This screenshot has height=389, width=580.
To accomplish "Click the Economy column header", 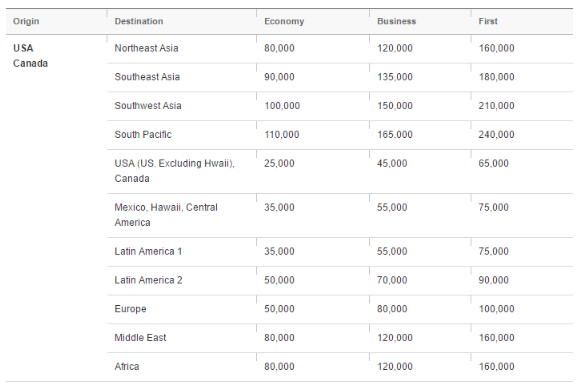I will 284,21.
